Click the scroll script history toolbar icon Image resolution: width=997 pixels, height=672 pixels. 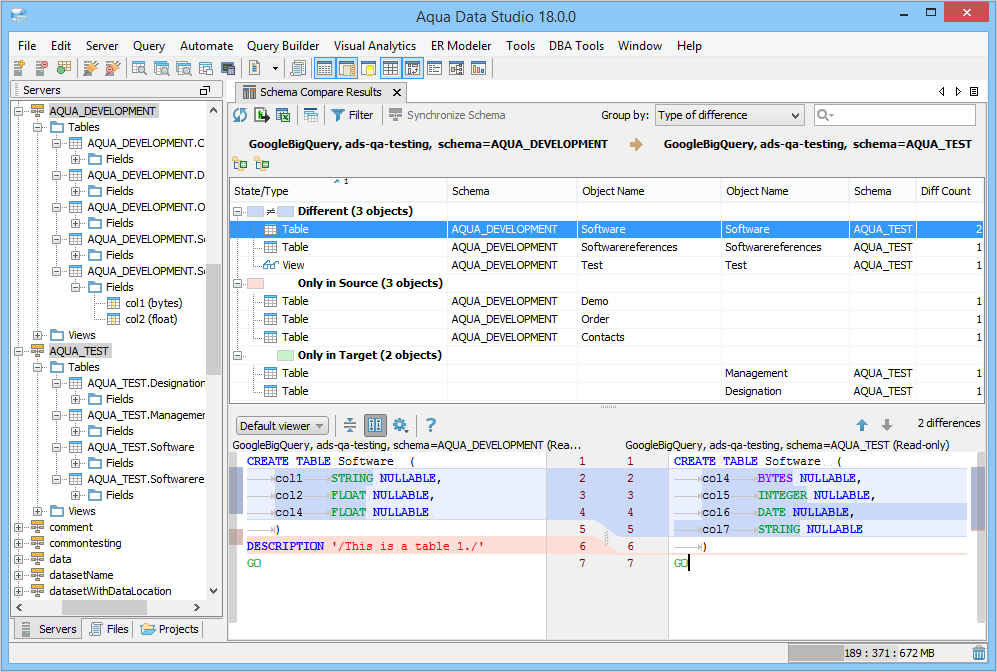(x=298, y=68)
